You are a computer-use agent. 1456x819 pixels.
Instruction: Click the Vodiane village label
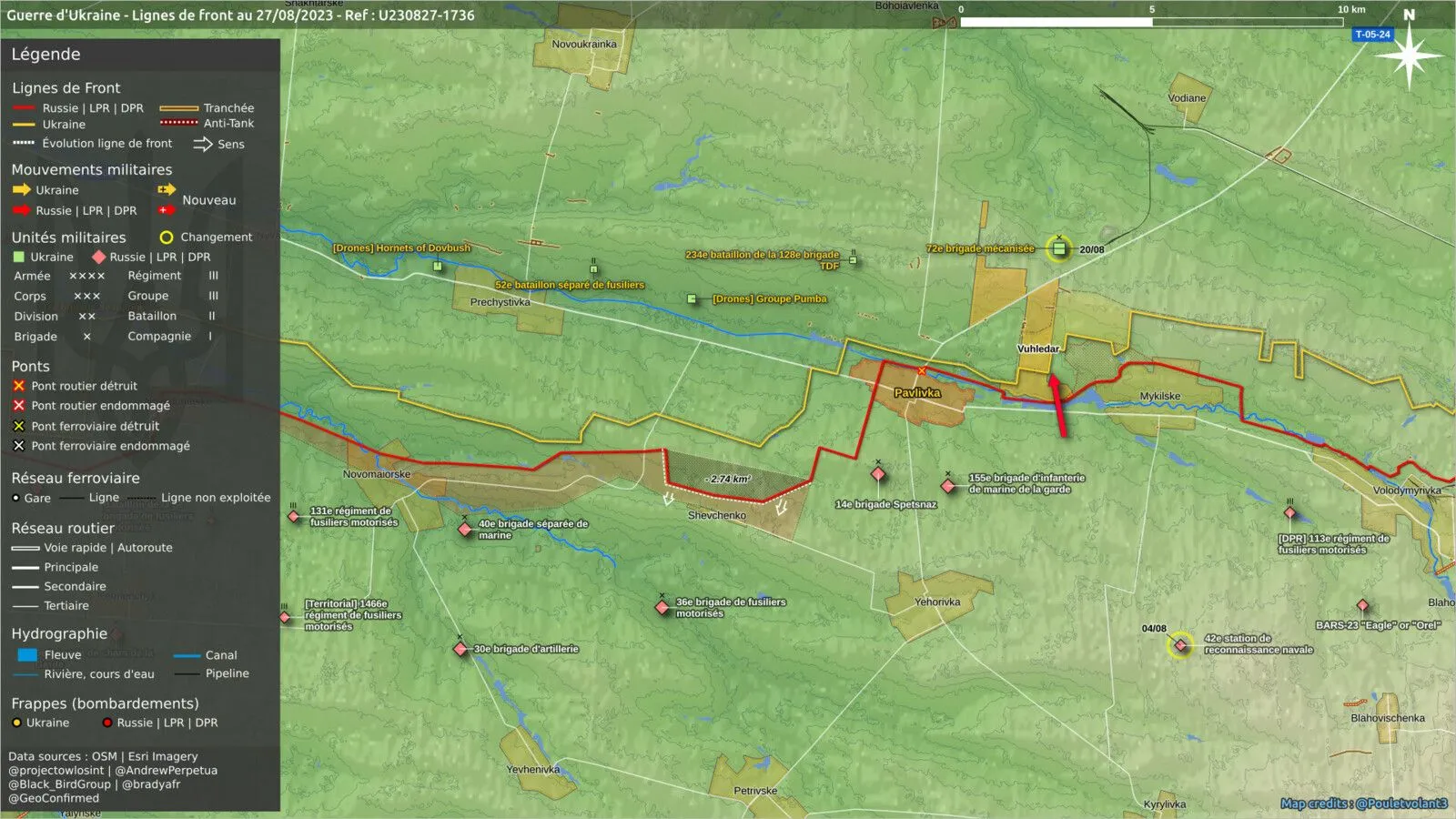(1187, 98)
